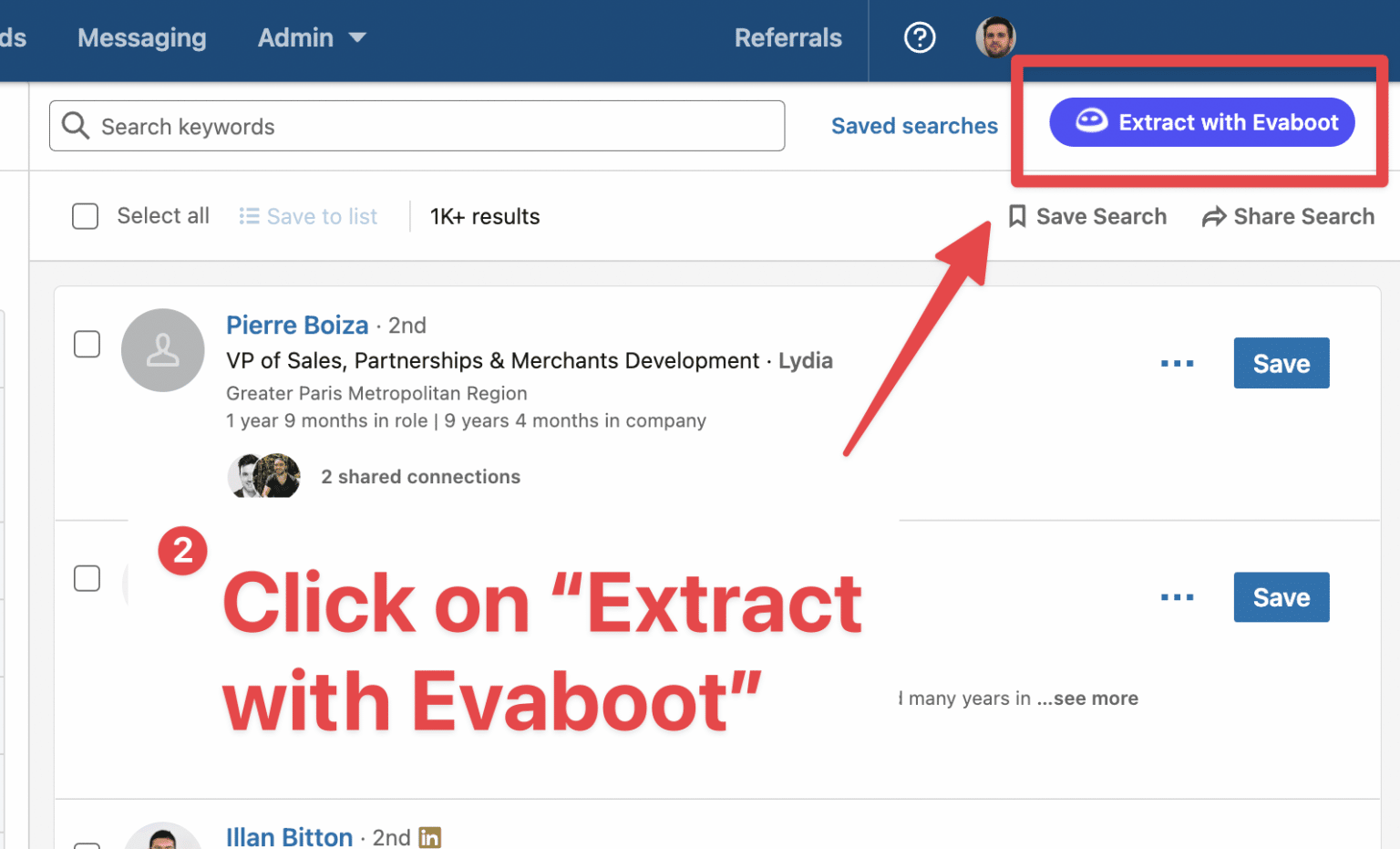The height and width of the screenshot is (849, 1400).
Task: Open the Messaging menu item
Action: pos(141,37)
